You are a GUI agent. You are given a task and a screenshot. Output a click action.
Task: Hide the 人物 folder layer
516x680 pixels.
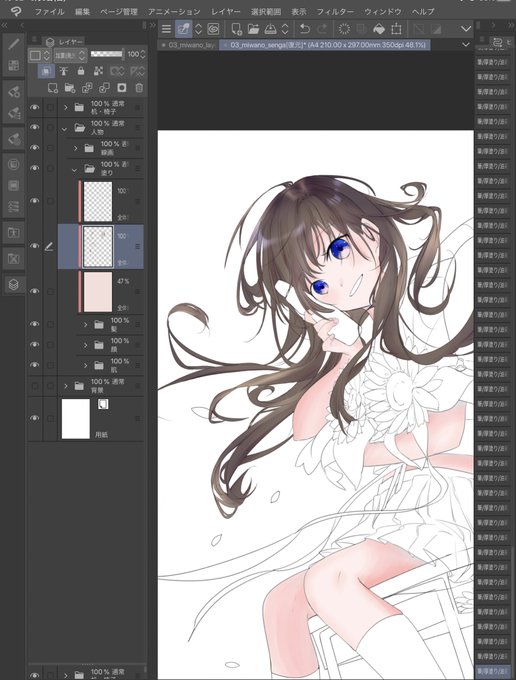coord(35,128)
